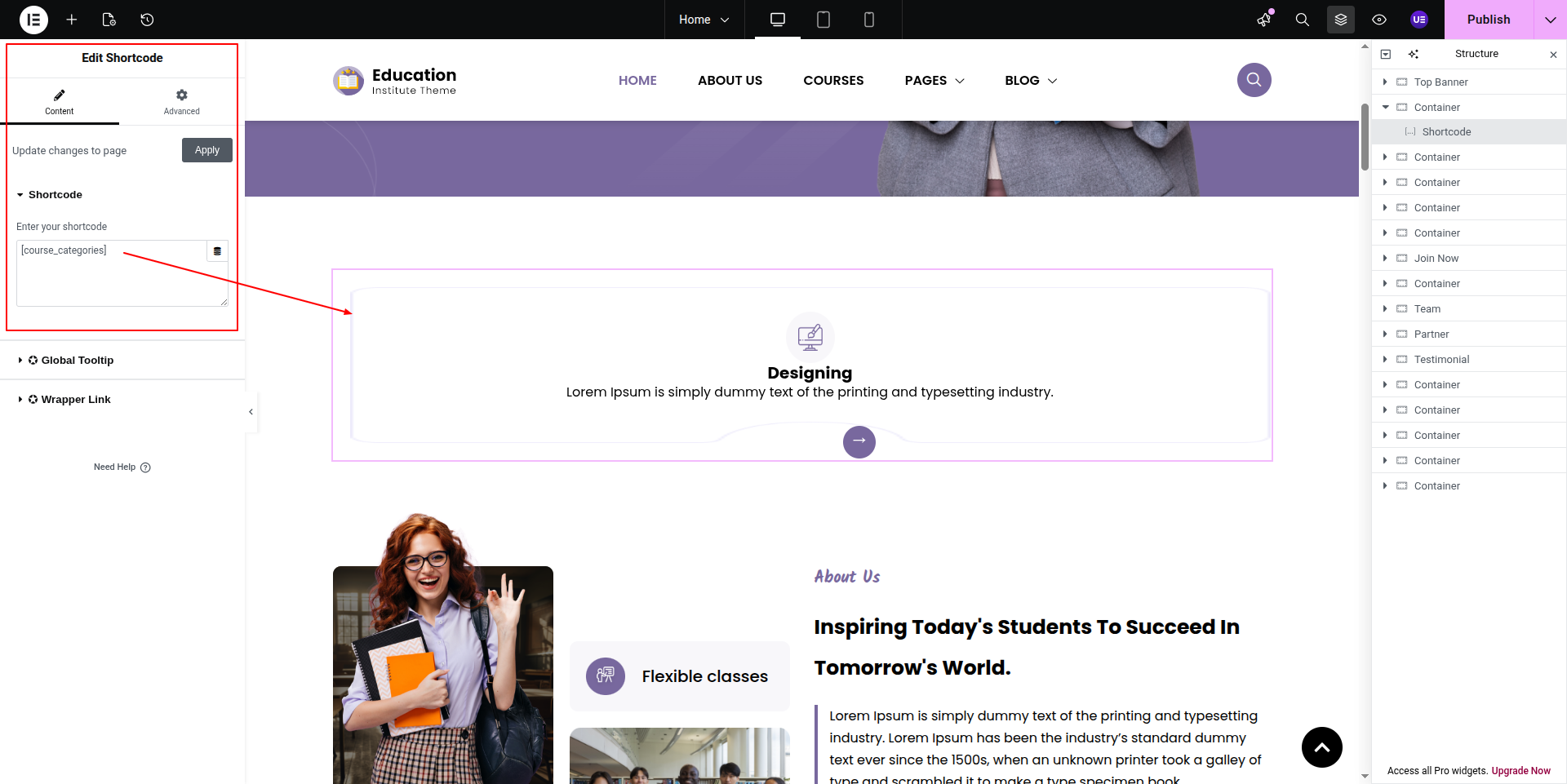Click the scroll-to-top arrow button
Screen dimensions: 1567x784
coord(1321,747)
